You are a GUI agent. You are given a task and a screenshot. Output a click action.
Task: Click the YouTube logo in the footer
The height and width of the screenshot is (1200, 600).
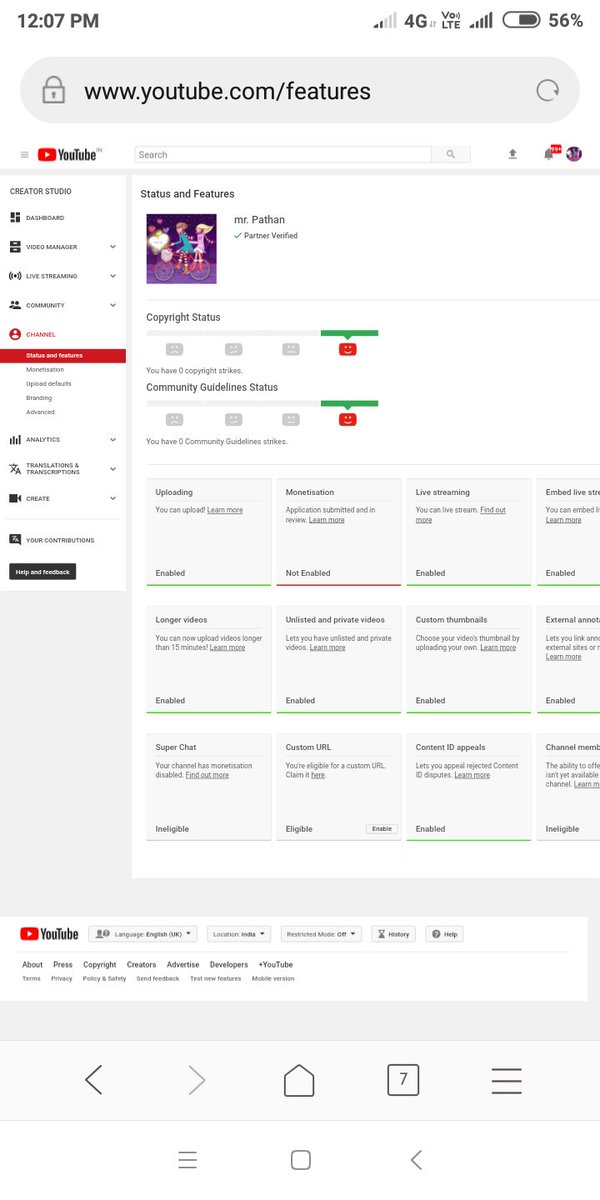[x=49, y=934]
